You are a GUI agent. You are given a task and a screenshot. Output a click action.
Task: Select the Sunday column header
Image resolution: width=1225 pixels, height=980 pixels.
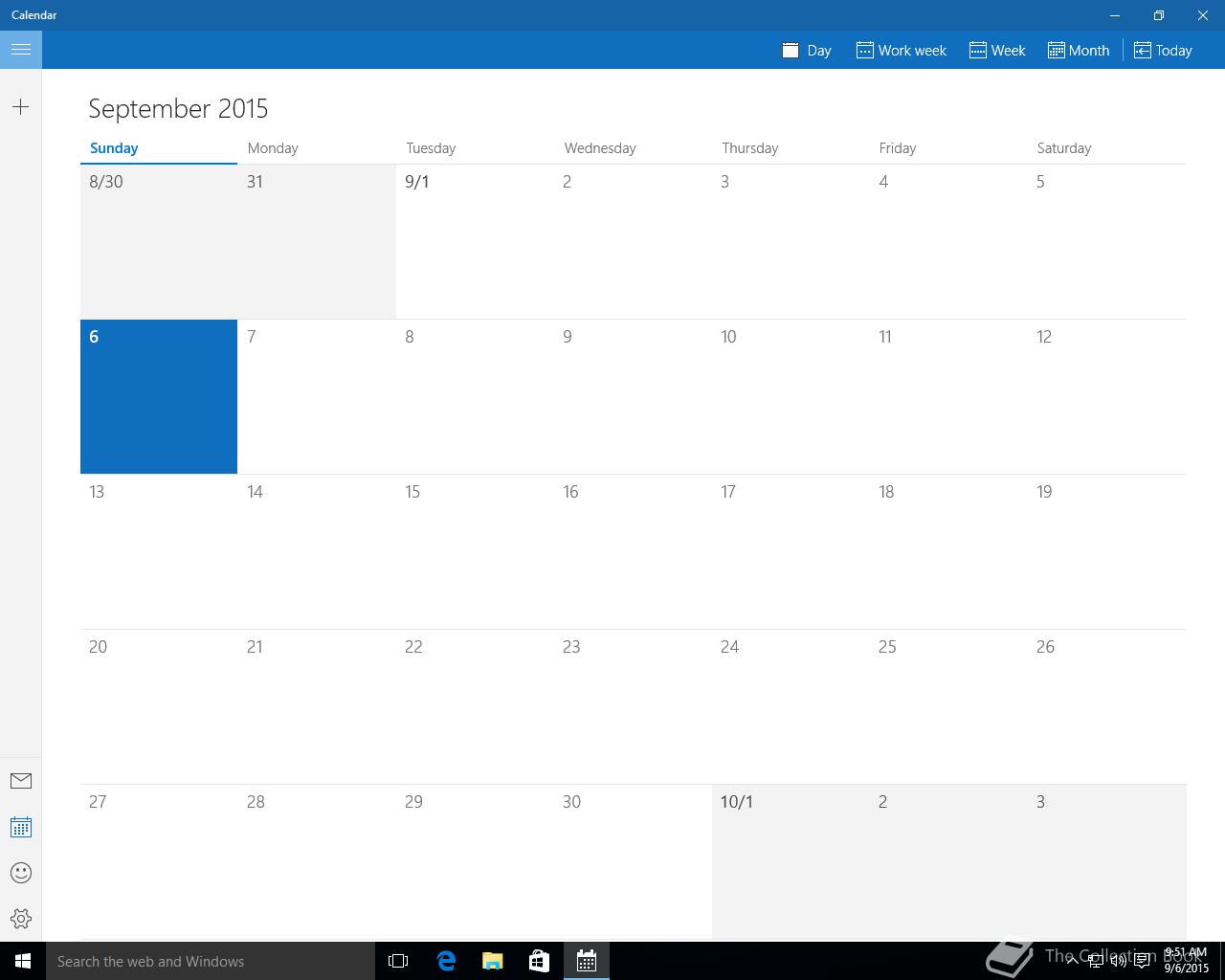[x=114, y=148]
